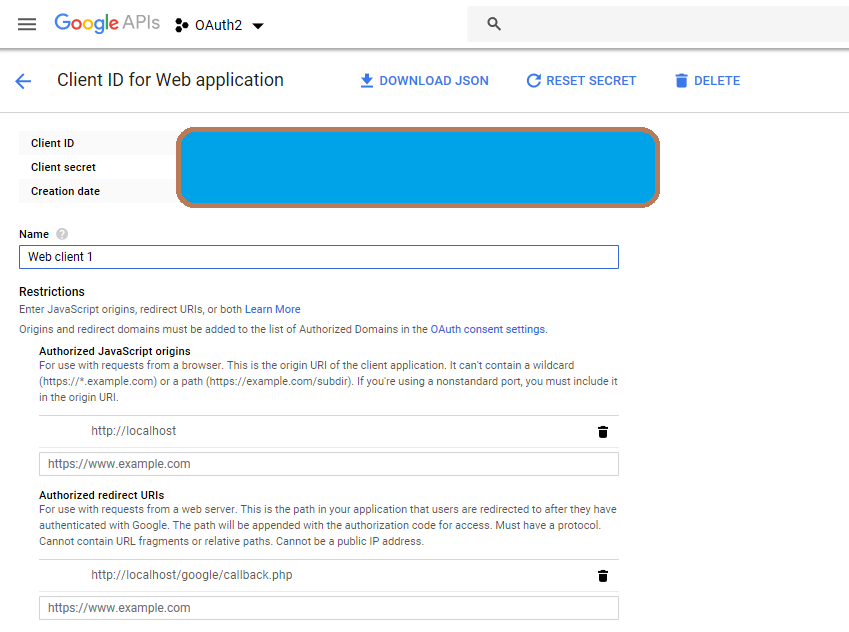The height and width of the screenshot is (632, 849).
Task: Click the search magnifier icon
Action: [494, 24]
